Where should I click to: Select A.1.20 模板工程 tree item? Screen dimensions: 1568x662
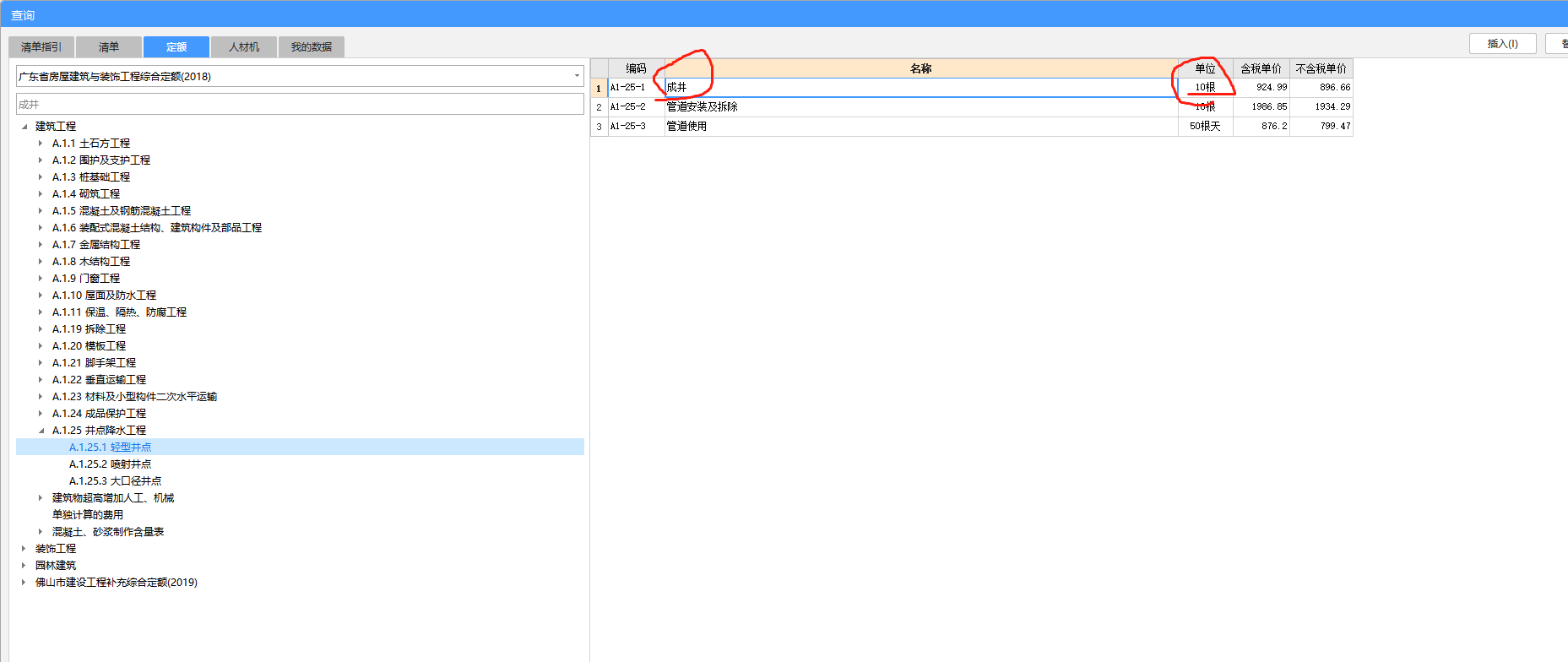(x=89, y=346)
